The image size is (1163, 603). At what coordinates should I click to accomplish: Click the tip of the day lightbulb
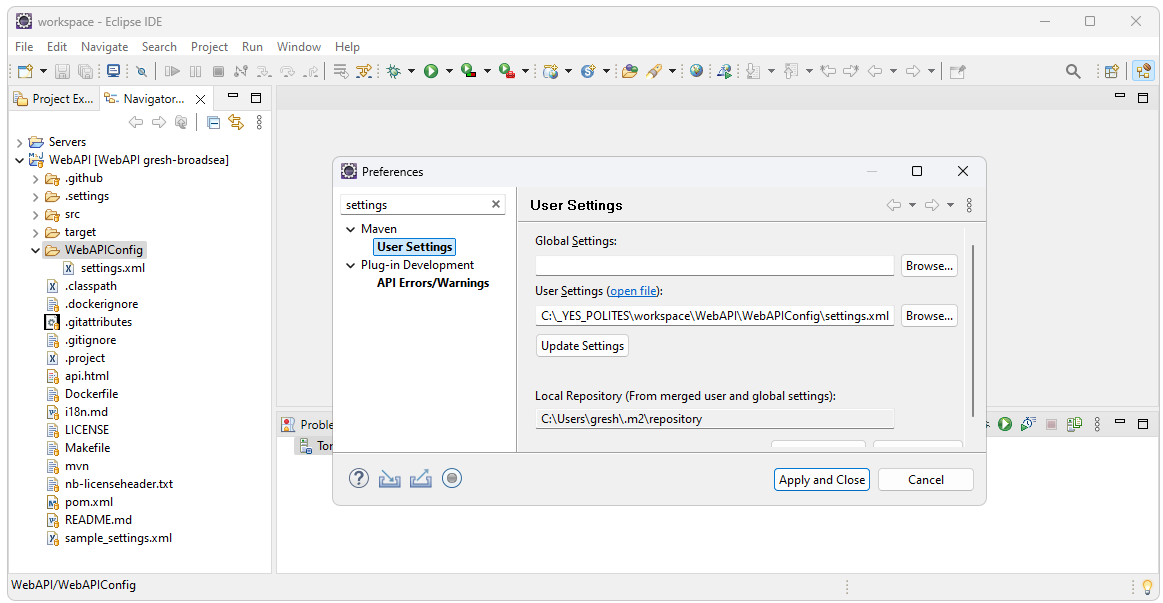click(1147, 587)
